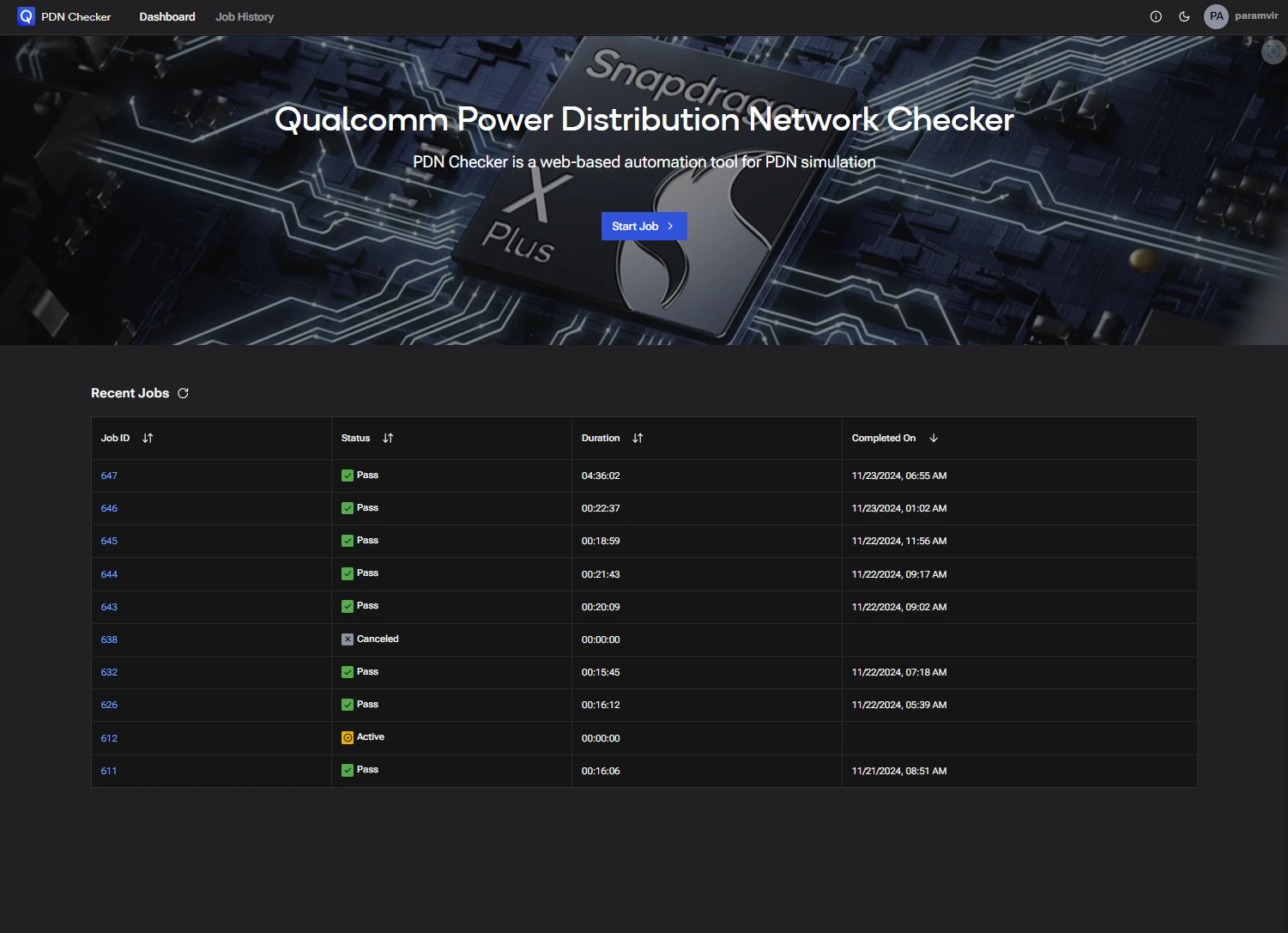Click the Pass icon for job 644
Screen dimensions: 1288x933
(348, 573)
